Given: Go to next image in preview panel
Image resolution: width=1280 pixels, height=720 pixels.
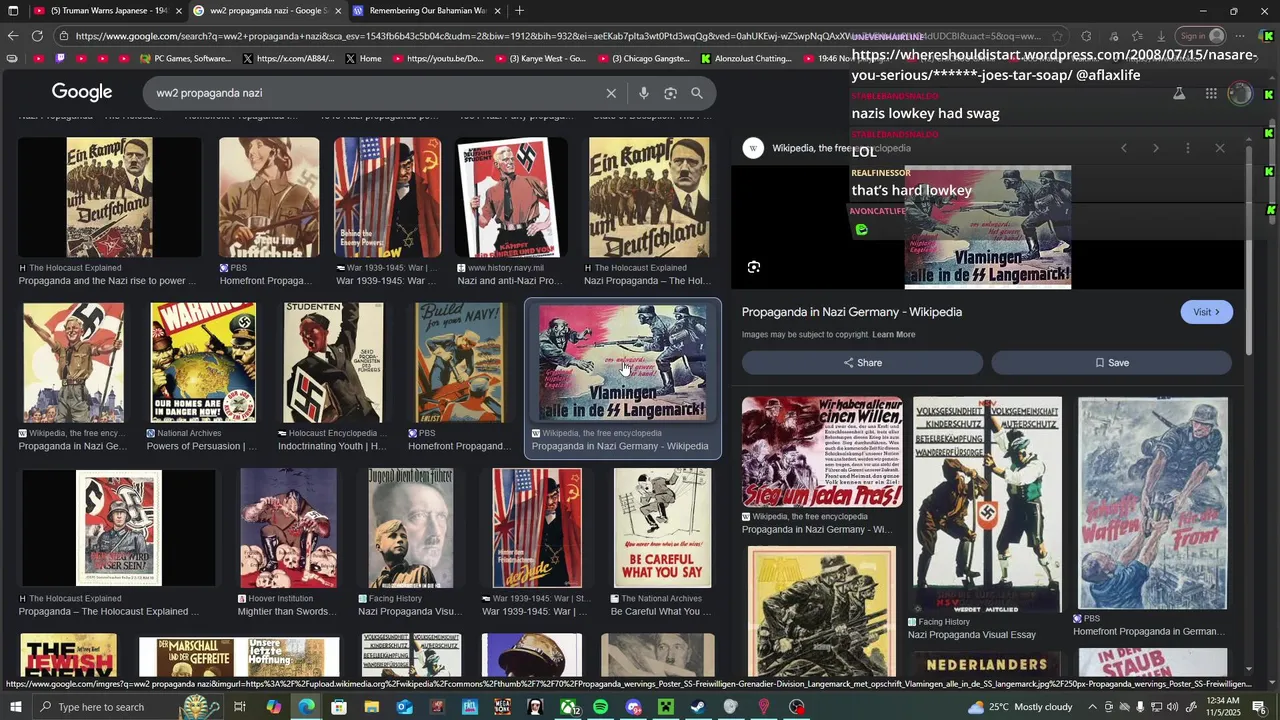Looking at the screenshot, I should click(x=1155, y=148).
